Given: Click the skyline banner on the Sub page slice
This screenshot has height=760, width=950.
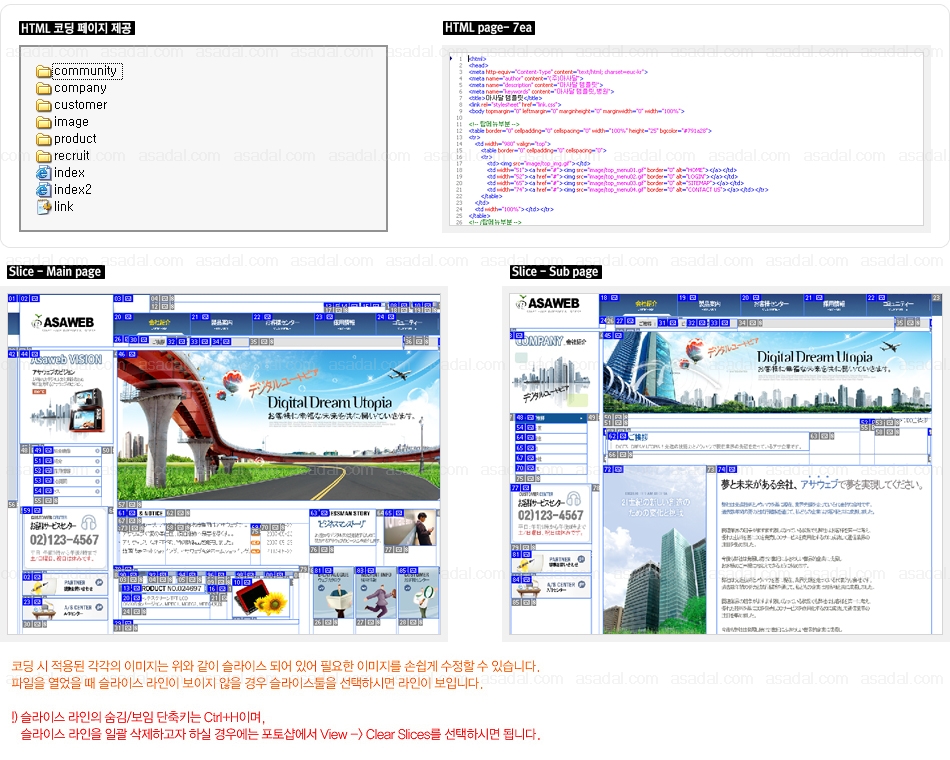Looking at the screenshot, I should 767,372.
